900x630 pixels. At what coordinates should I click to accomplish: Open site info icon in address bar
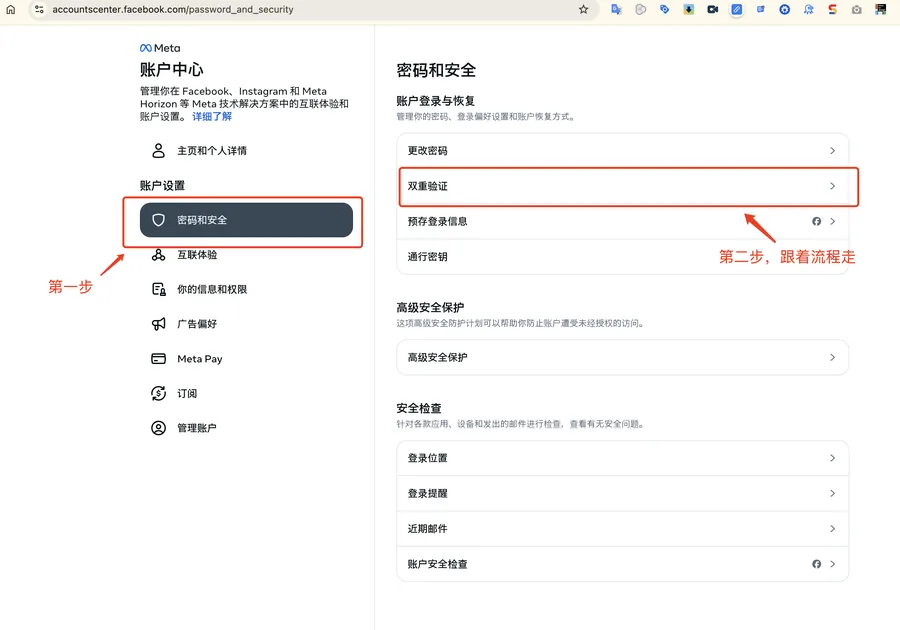[39, 9]
